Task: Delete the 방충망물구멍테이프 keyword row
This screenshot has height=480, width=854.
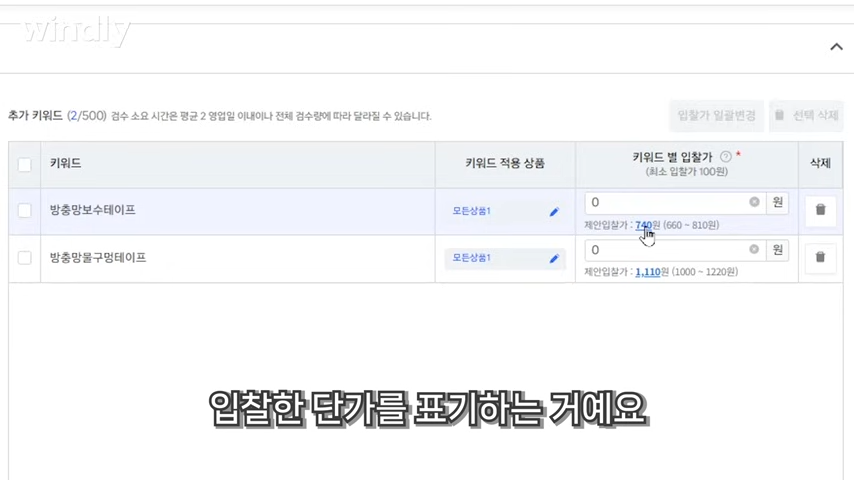Action: [820, 257]
